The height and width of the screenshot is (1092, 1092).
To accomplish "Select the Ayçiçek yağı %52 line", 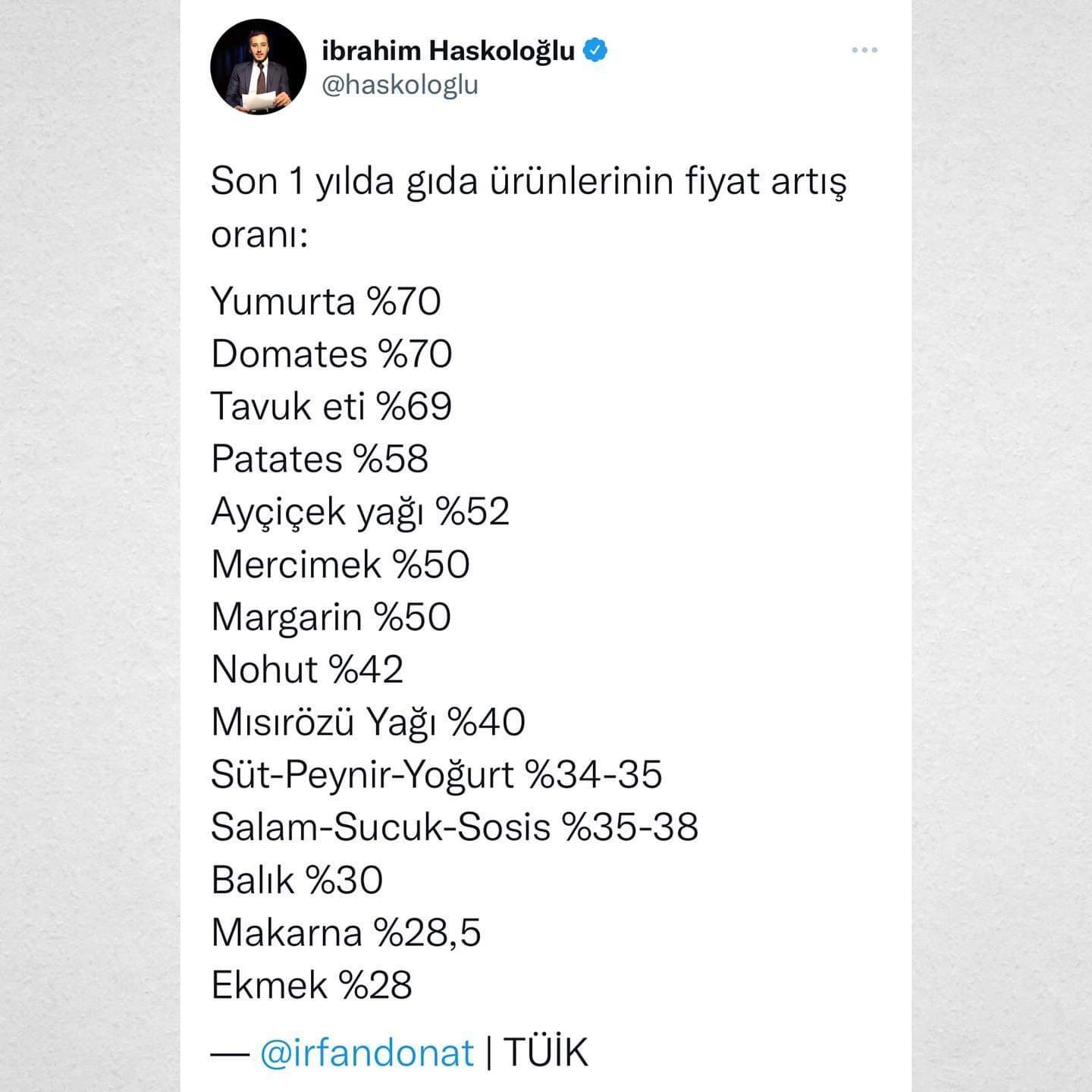I will (x=360, y=513).
